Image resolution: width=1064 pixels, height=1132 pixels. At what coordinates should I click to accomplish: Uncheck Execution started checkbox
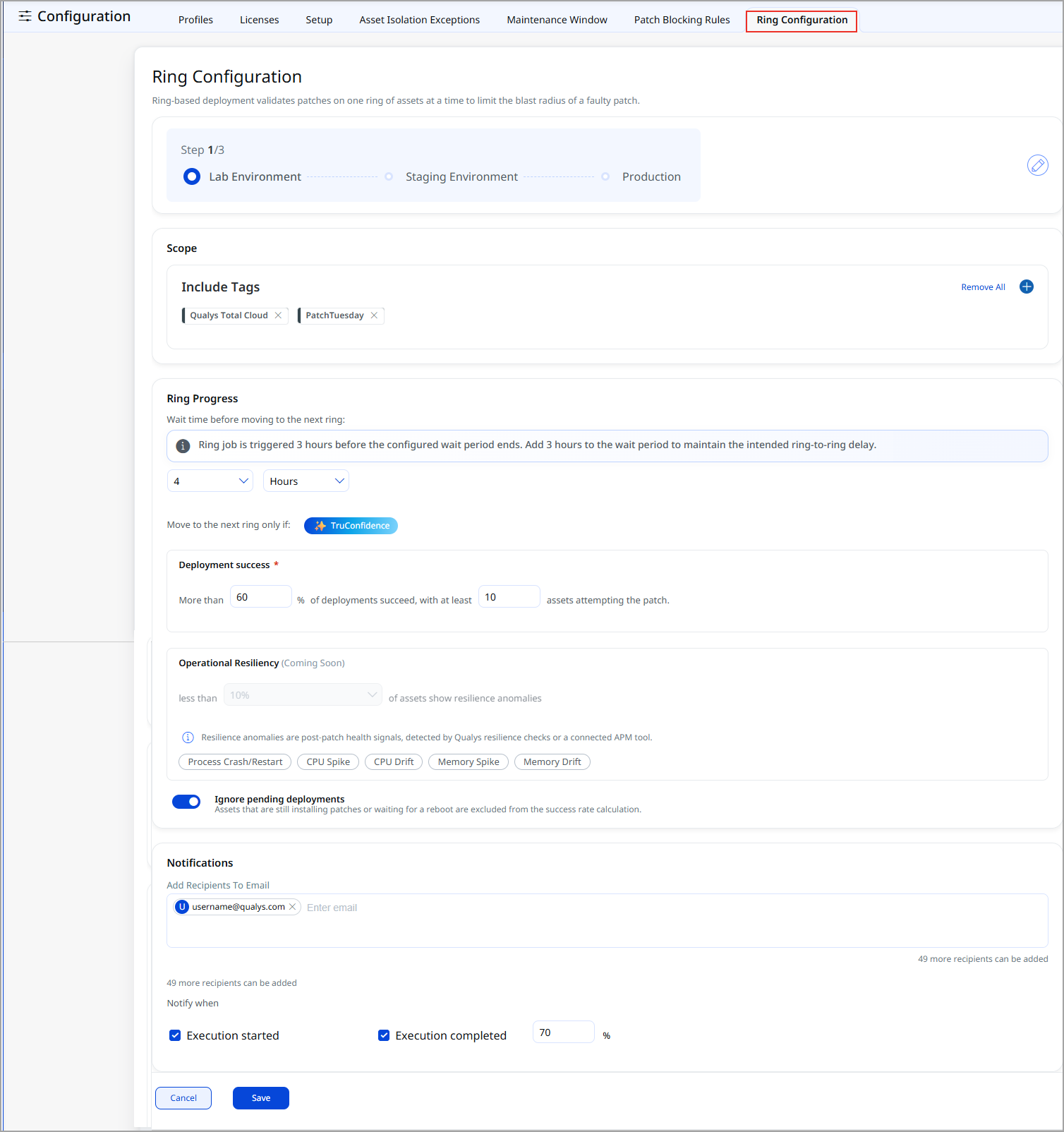point(175,1035)
